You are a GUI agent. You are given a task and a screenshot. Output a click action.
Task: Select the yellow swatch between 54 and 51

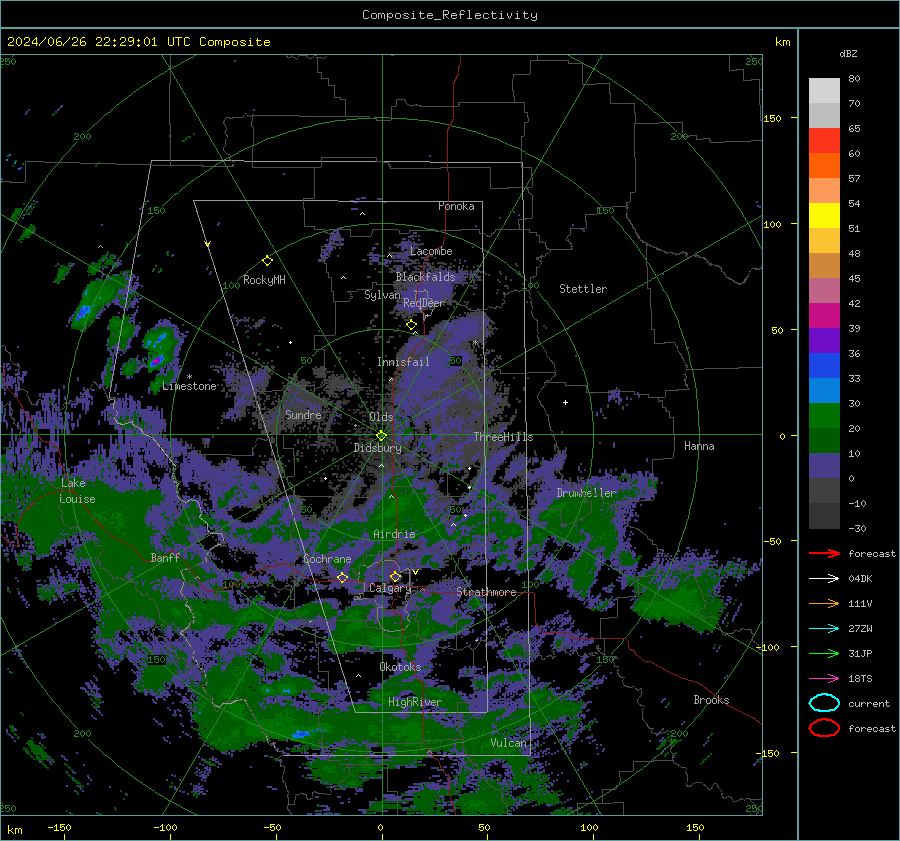pyautogui.click(x=824, y=215)
